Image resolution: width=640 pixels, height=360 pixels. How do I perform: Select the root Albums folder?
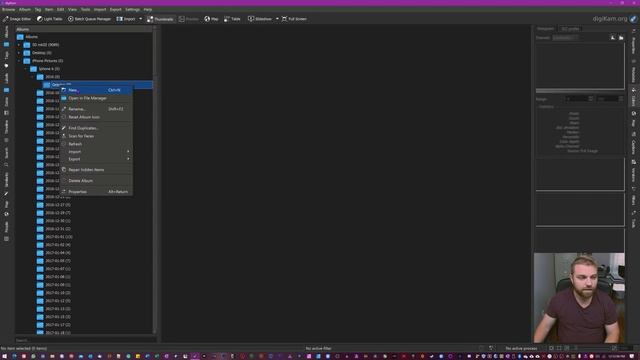(x=27, y=37)
